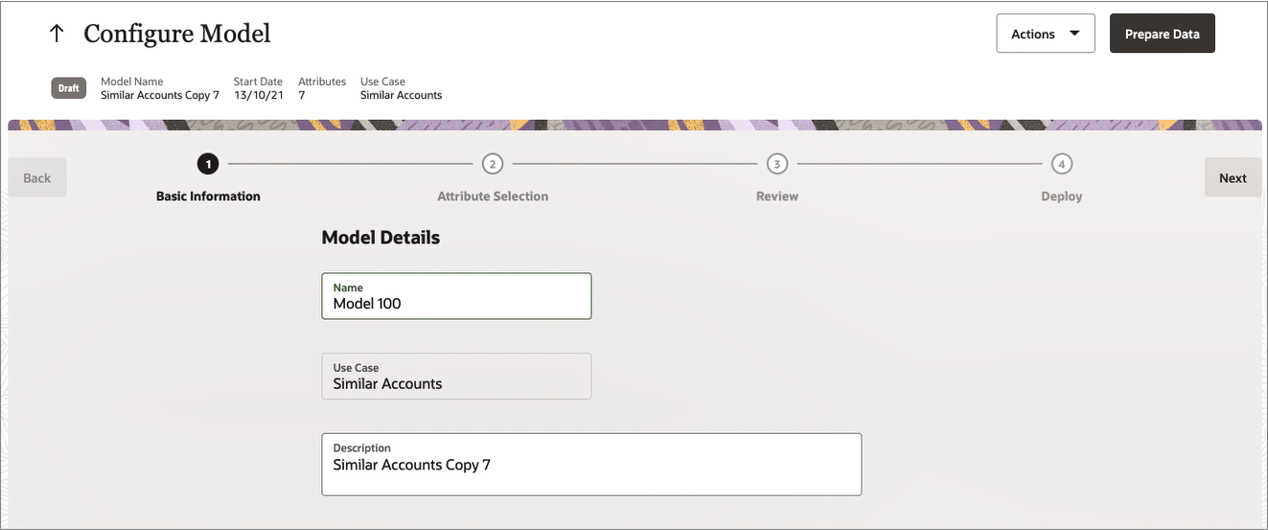
Task: Focus the Name field containing Model 100
Action: point(456,296)
